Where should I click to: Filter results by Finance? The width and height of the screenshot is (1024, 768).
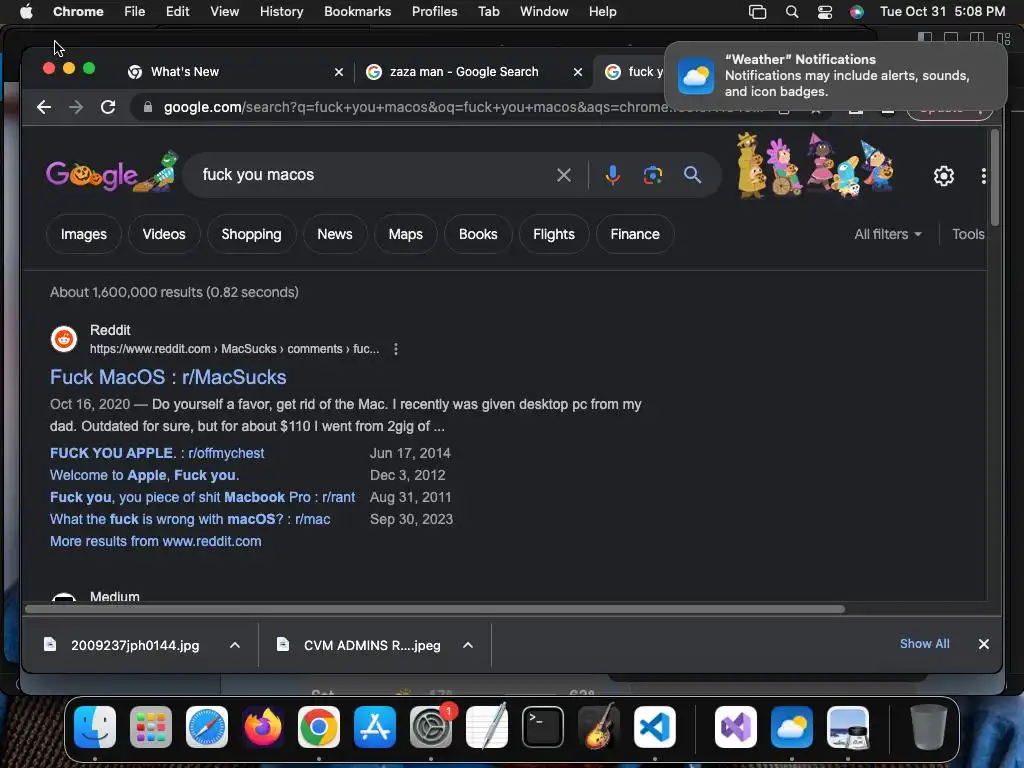635,234
